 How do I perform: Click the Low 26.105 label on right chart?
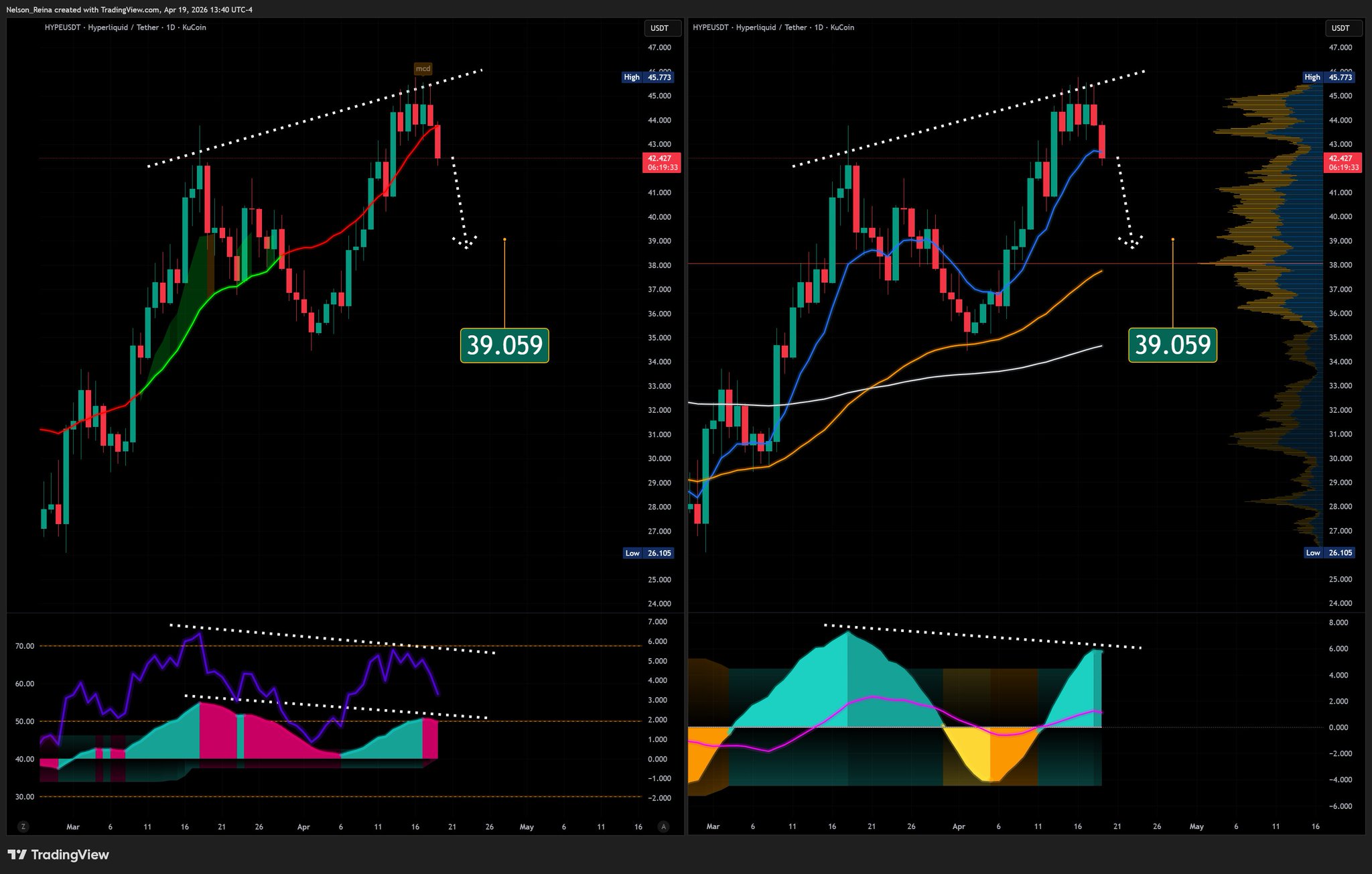click(1329, 553)
